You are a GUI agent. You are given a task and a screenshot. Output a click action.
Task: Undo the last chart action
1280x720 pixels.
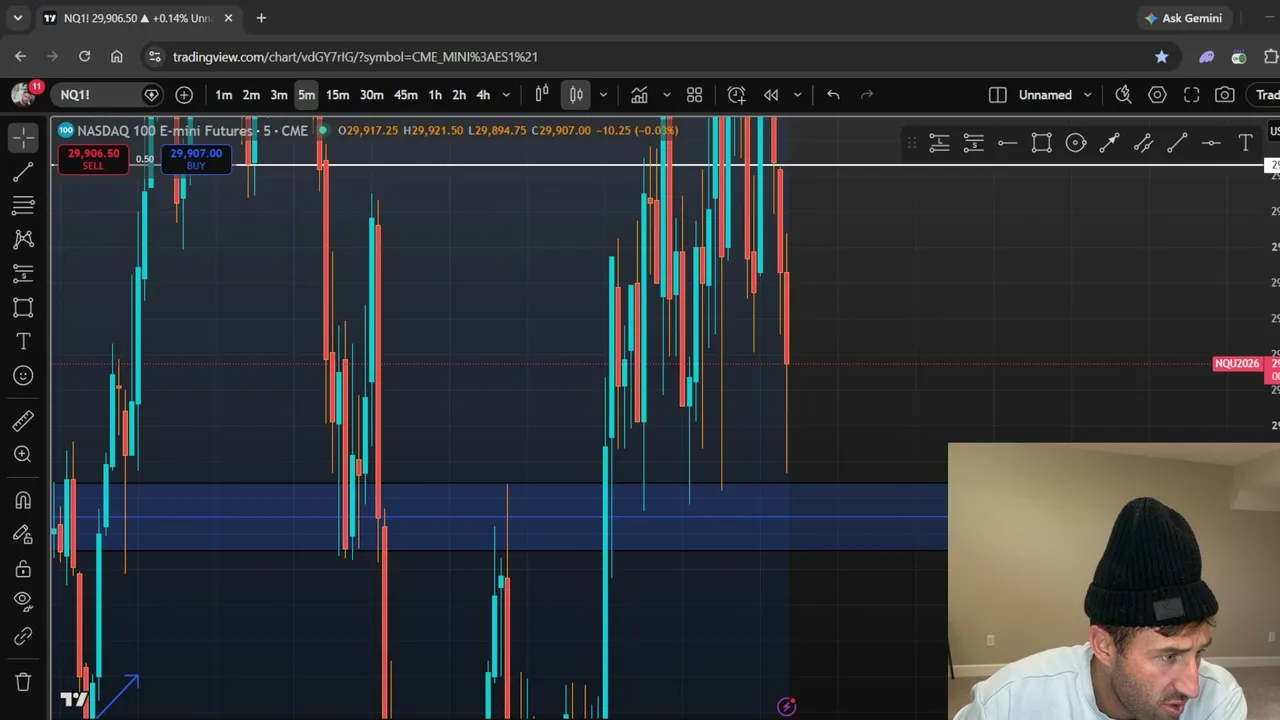833,95
